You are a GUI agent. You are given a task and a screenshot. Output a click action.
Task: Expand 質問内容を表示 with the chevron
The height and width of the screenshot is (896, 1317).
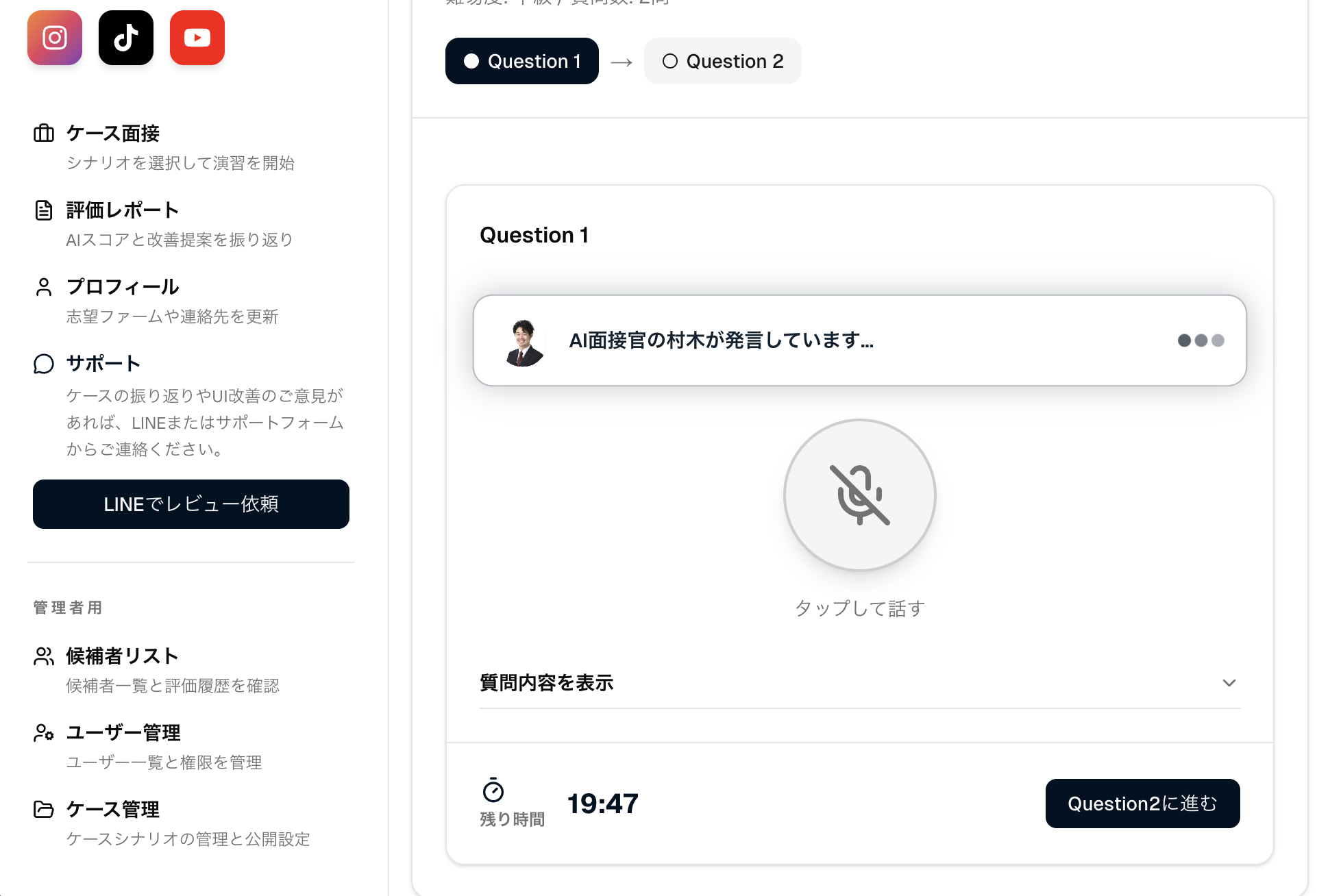click(x=1229, y=683)
